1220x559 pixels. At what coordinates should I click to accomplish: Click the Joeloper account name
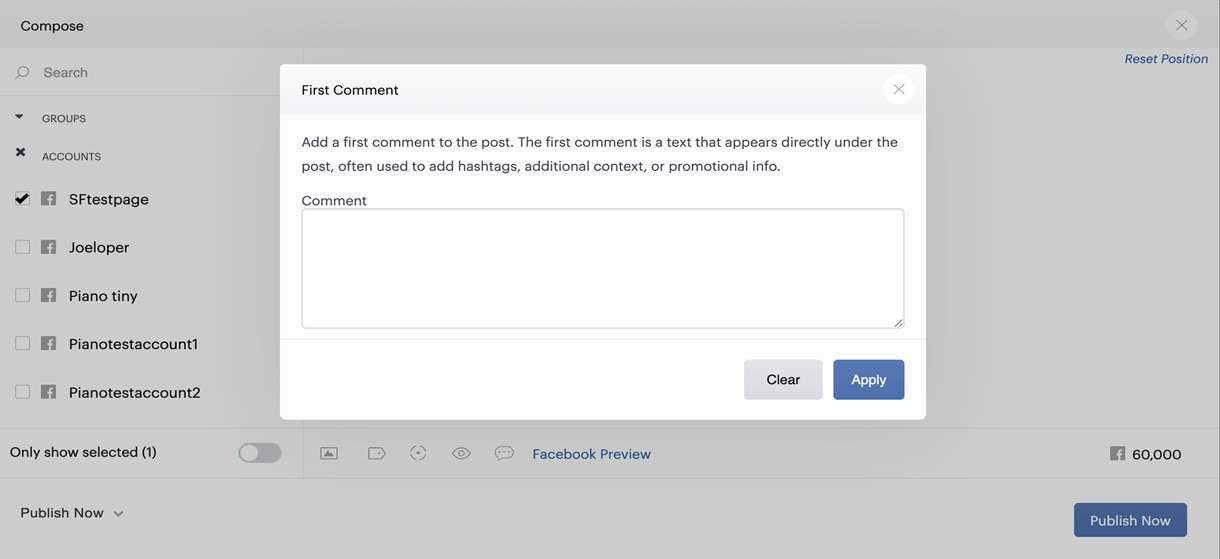click(99, 247)
